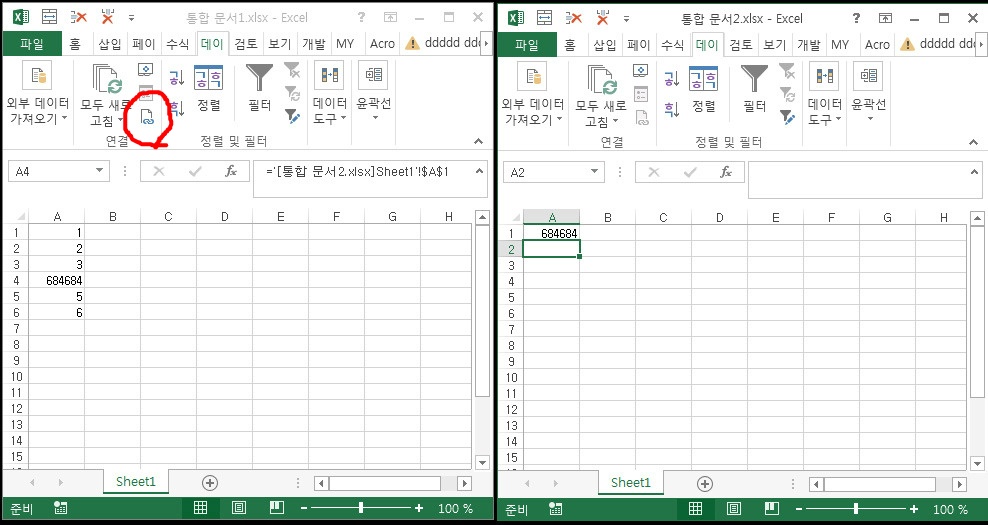The image size is (988, 525).
Task: Click Advanced filter icon in 통합 문서1
Action: [x=292, y=117]
